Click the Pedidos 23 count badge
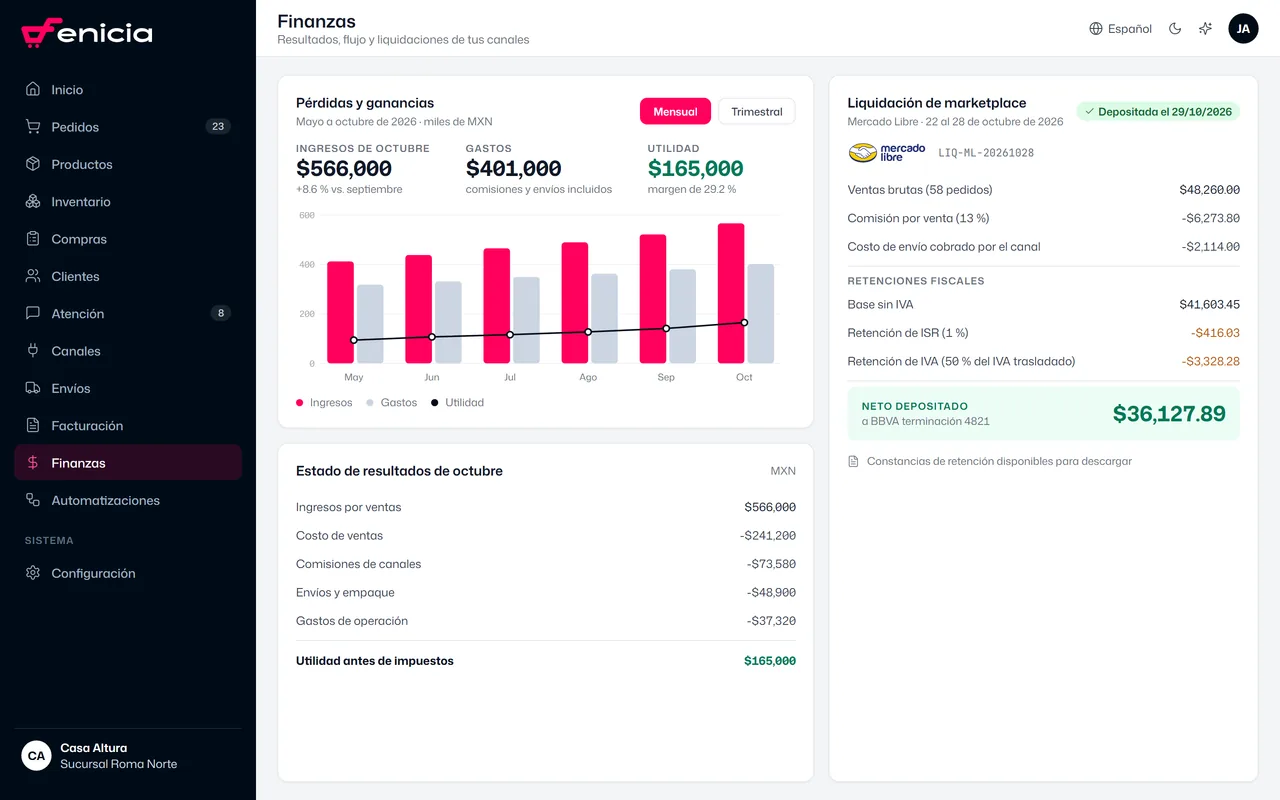Screen dimensions: 1280x800 pos(218,126)
